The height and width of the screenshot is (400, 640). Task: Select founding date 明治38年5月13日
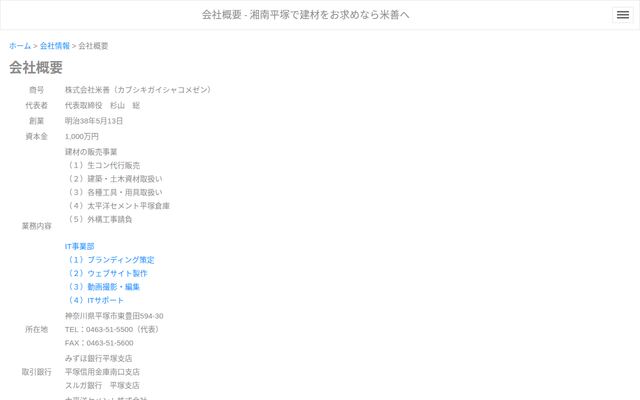[x=94, y=121]
